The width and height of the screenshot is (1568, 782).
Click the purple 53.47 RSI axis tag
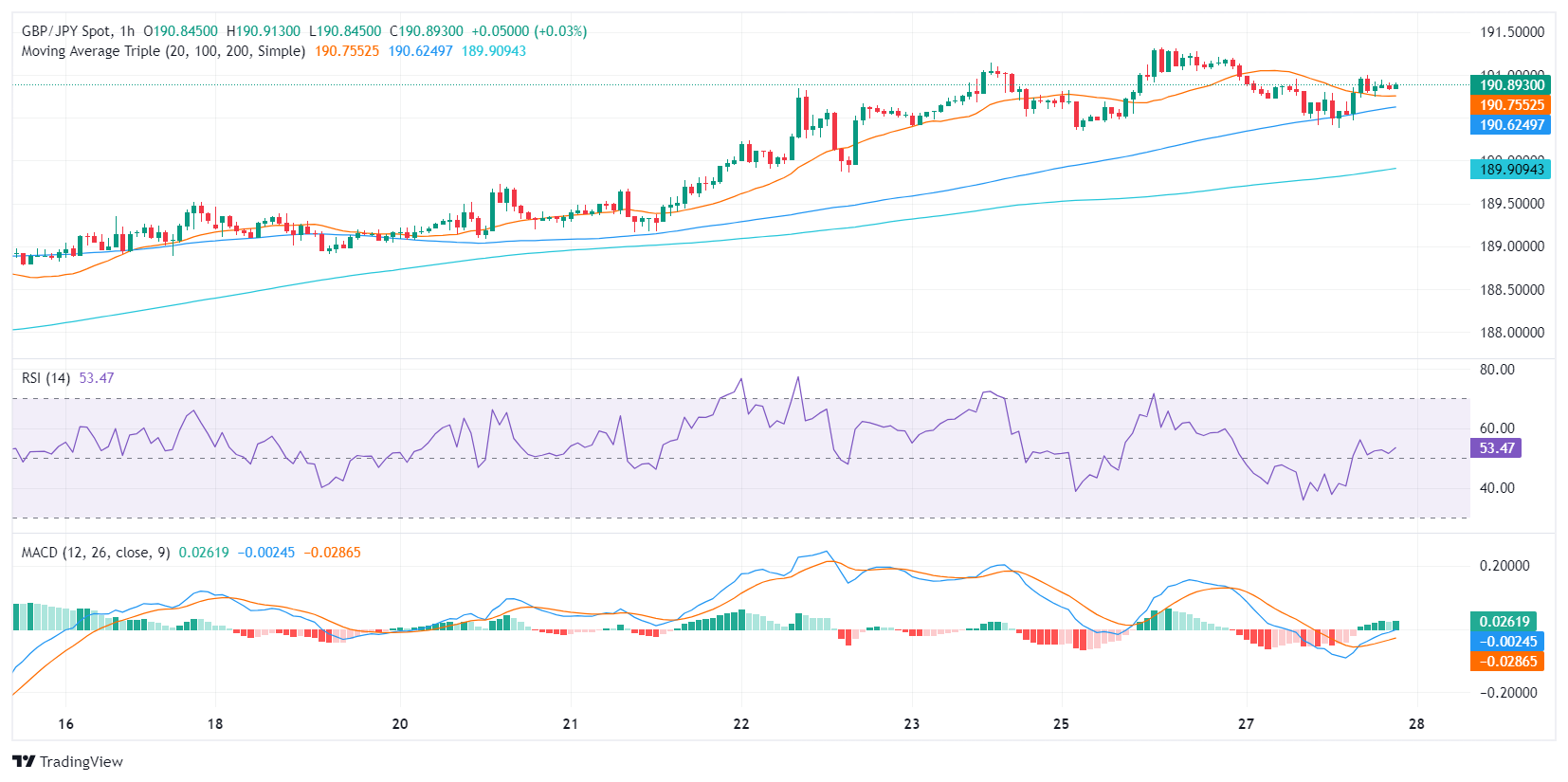pyautogui.click(x=1496, y=448)
